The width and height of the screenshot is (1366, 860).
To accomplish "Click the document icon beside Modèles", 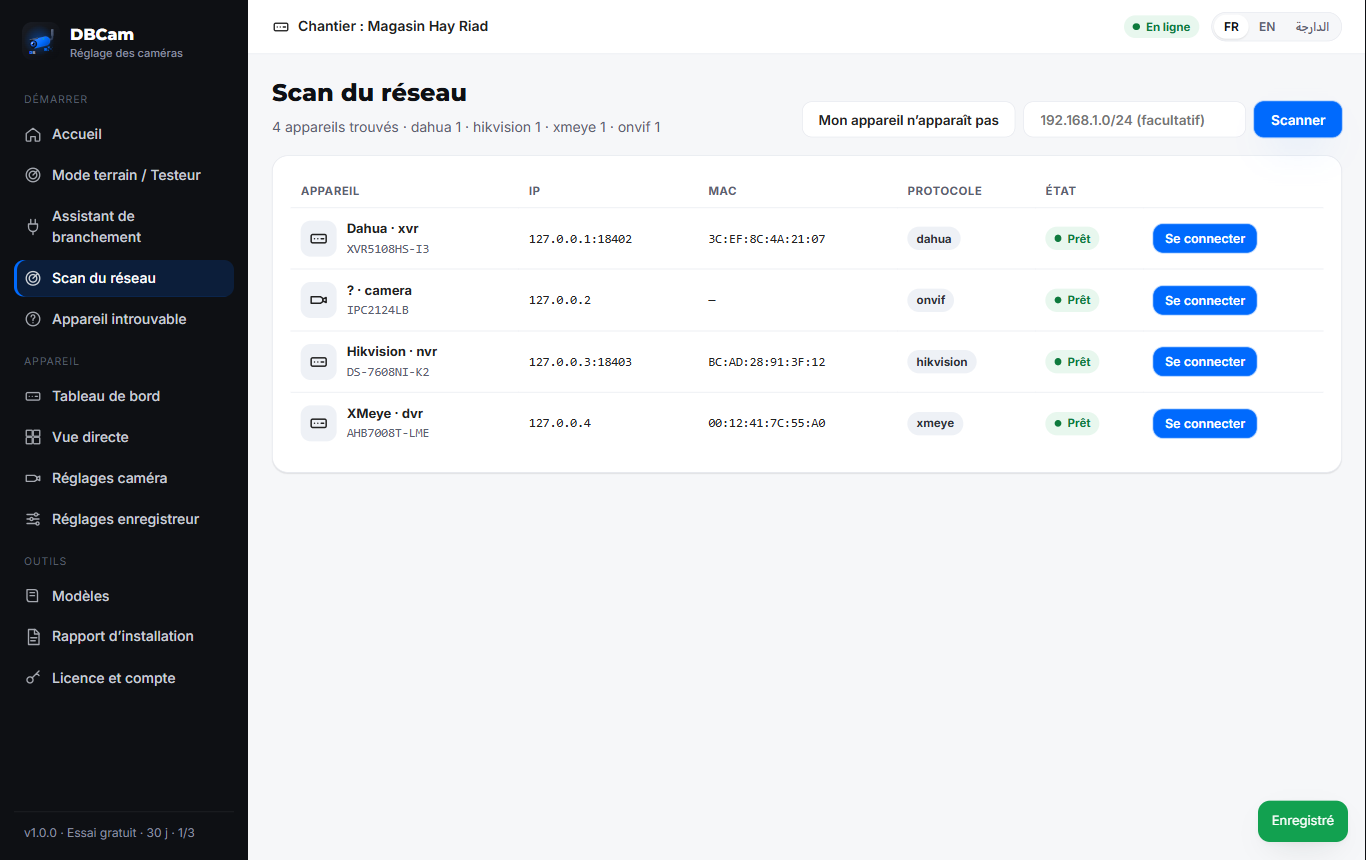I will coord(33,597).
